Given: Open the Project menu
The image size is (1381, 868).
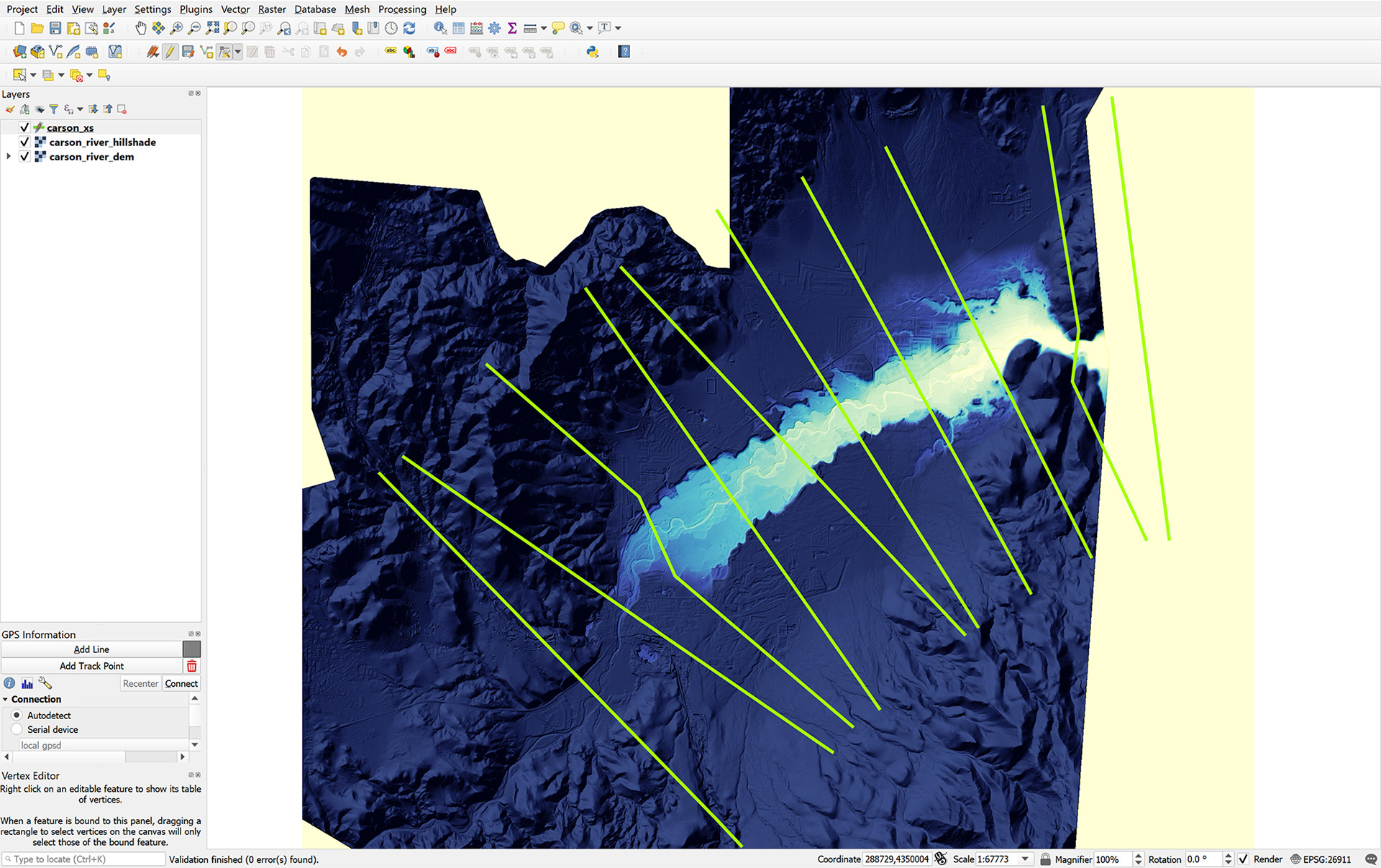Looking at the screenshot, I should 22,9.
